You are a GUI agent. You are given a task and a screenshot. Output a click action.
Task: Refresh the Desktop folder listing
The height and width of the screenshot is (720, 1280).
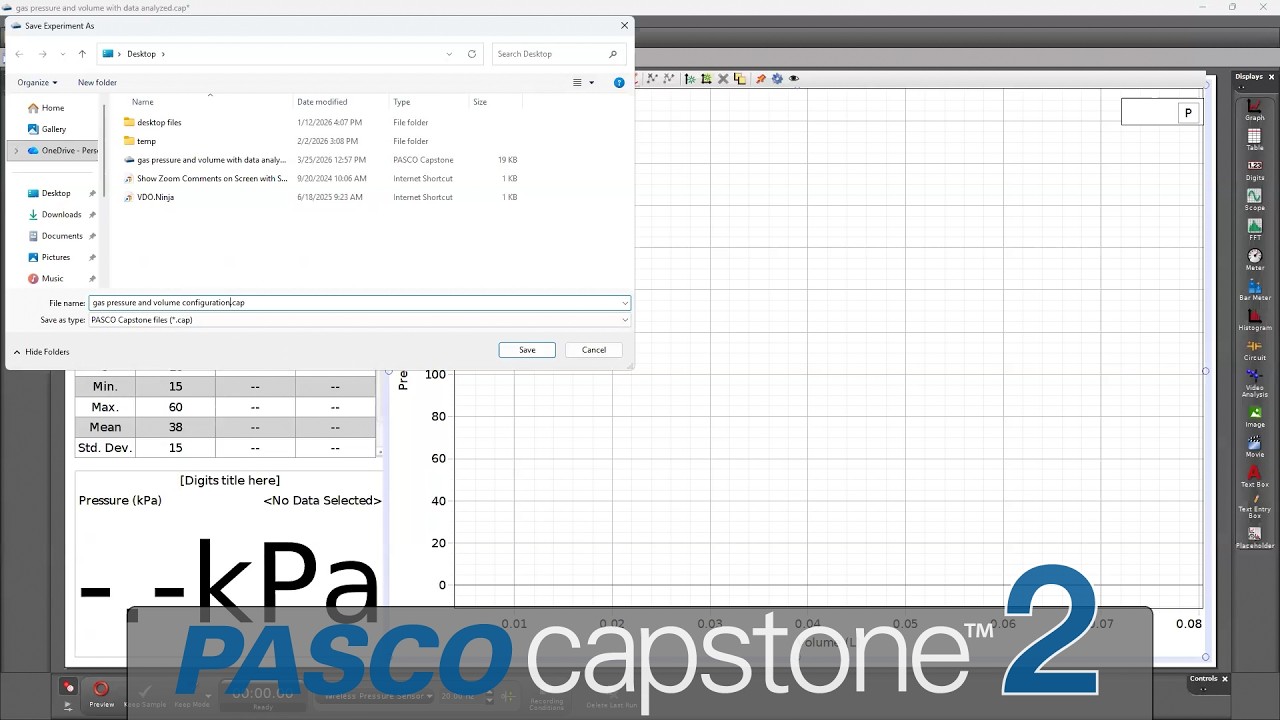[x=472, y=54]
